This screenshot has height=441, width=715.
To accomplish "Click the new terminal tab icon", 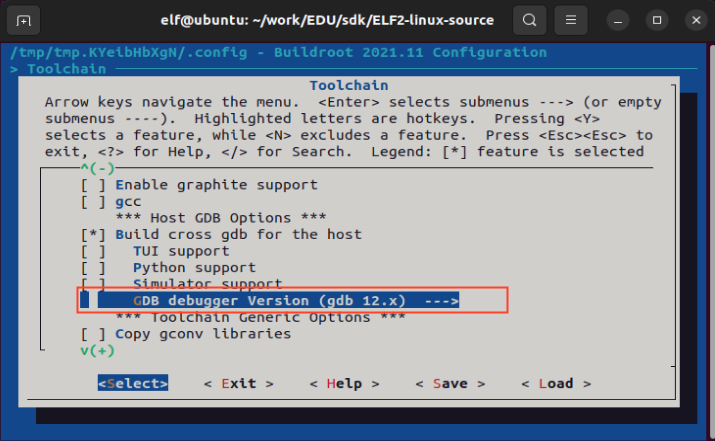I will [24, 19].
